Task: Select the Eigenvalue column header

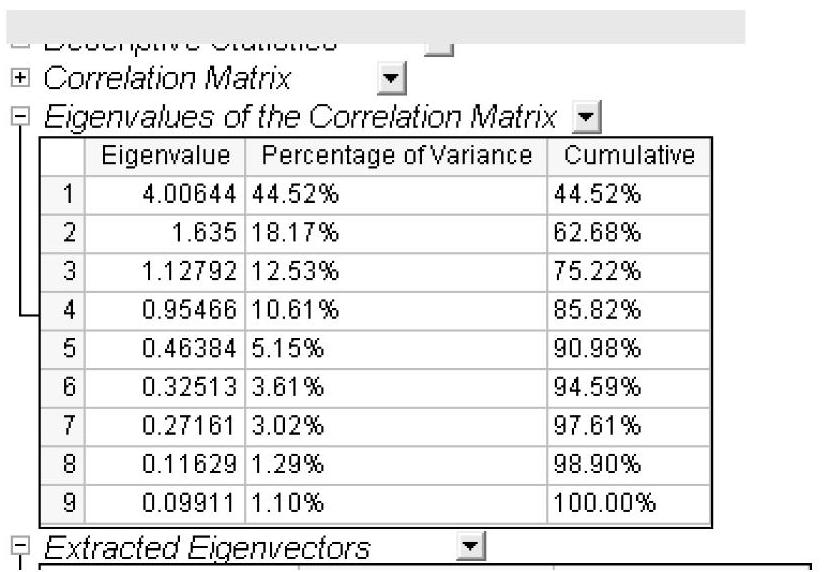Action: coord(165,156)
